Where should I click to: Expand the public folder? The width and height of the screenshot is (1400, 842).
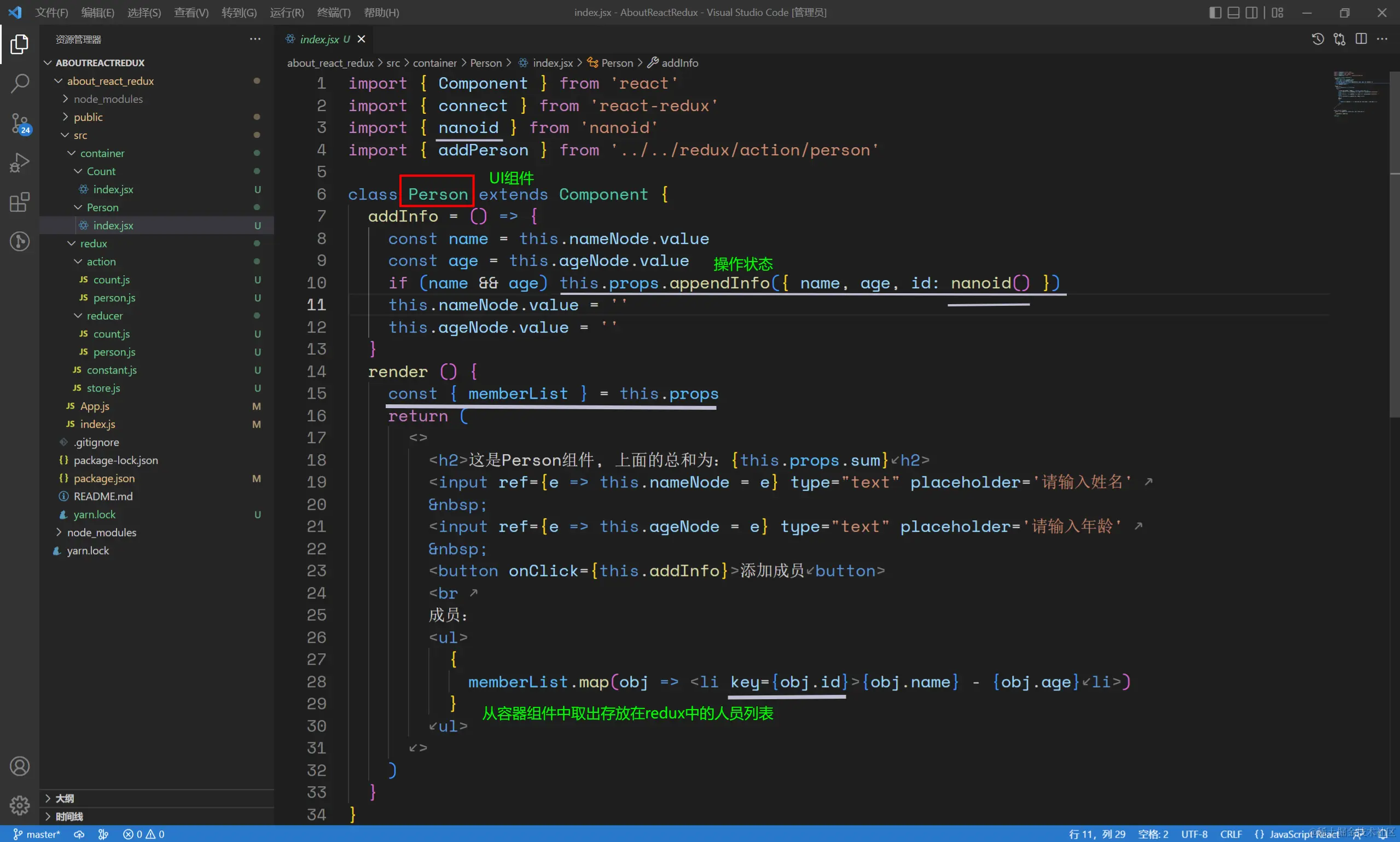point(88,117)
